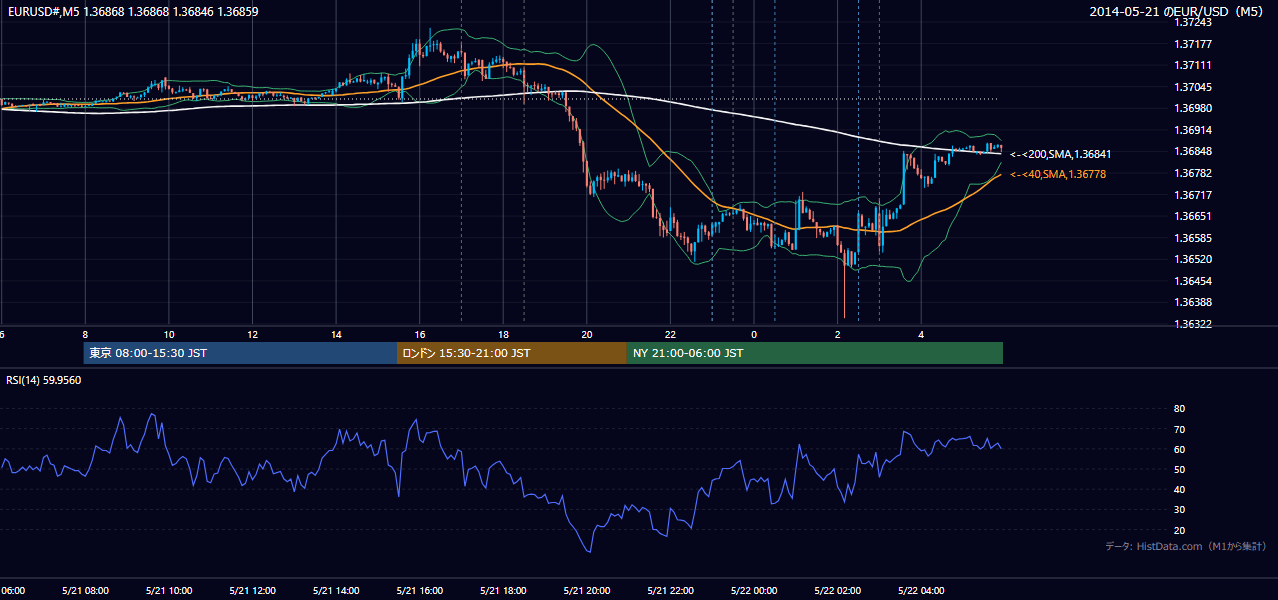Click the bottom time label 5/21 12:00
Viewport: 1278px width, 600px height.
[x=252, y=590]
